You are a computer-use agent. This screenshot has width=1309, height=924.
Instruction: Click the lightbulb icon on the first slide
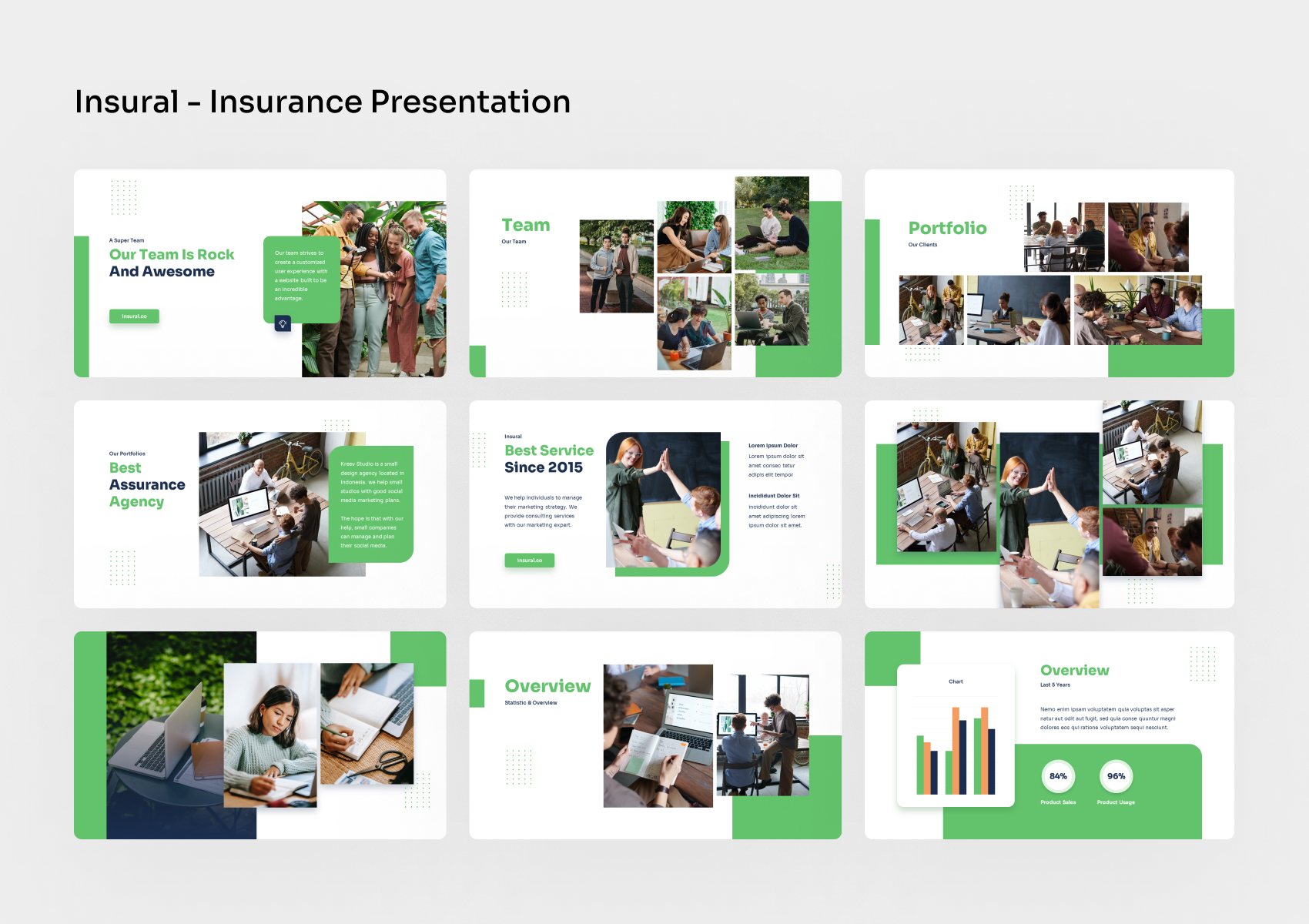283,323
